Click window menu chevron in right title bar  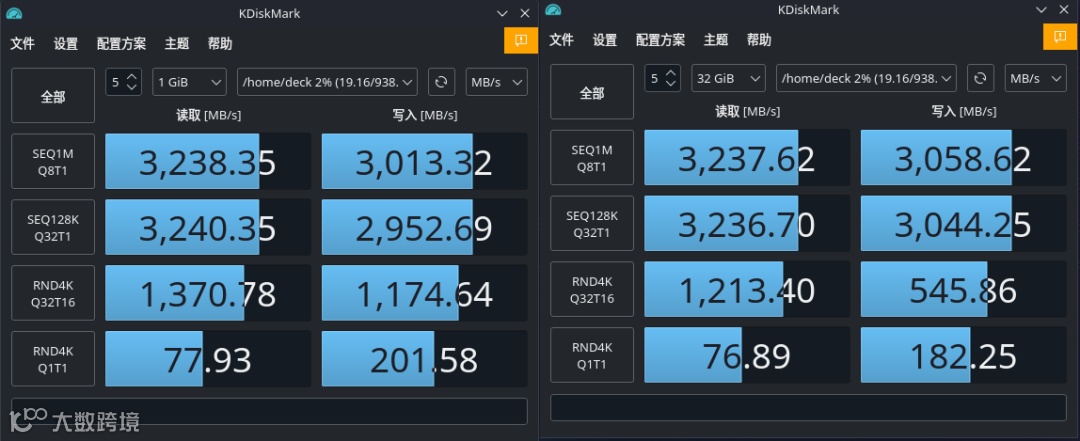coord(1042,10)
